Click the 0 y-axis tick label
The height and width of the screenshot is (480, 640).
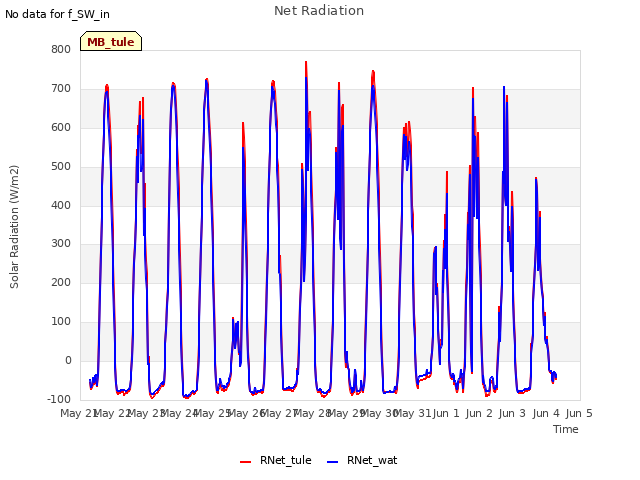click(x=68, y=360)
